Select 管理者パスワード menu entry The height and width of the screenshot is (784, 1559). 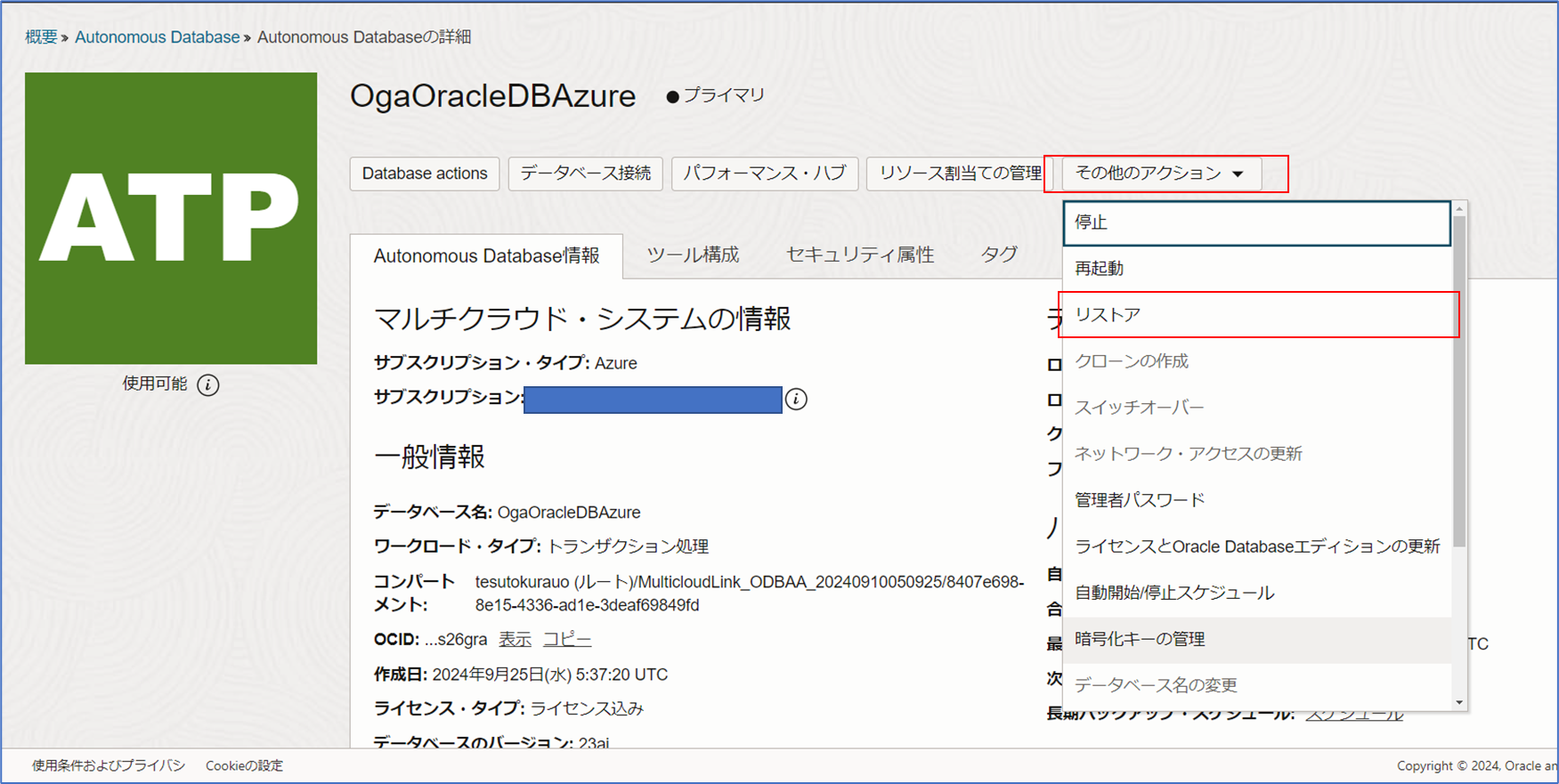pos(1257,500)
